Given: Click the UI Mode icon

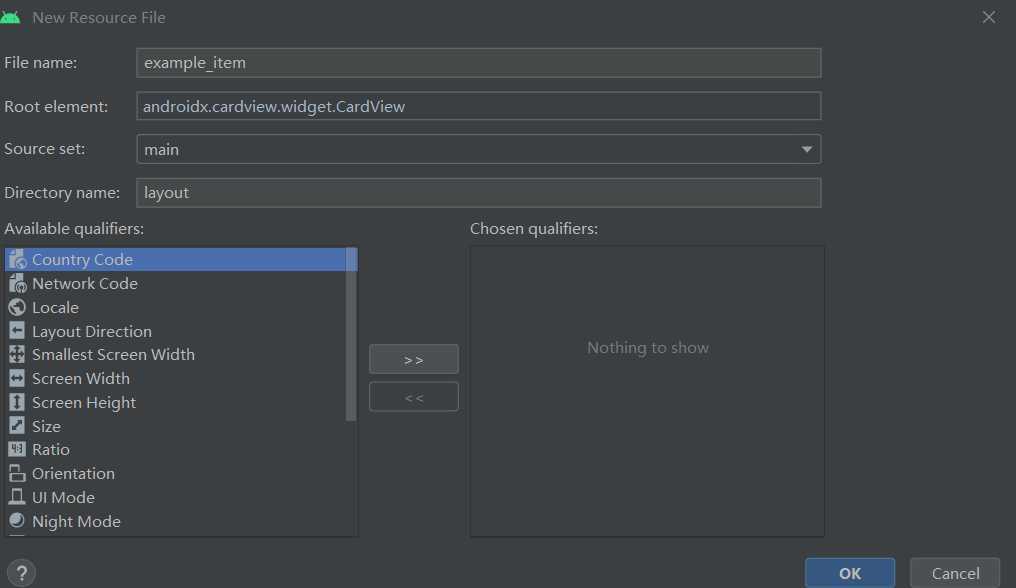Looking at the screenshot, I should (17, 497).
